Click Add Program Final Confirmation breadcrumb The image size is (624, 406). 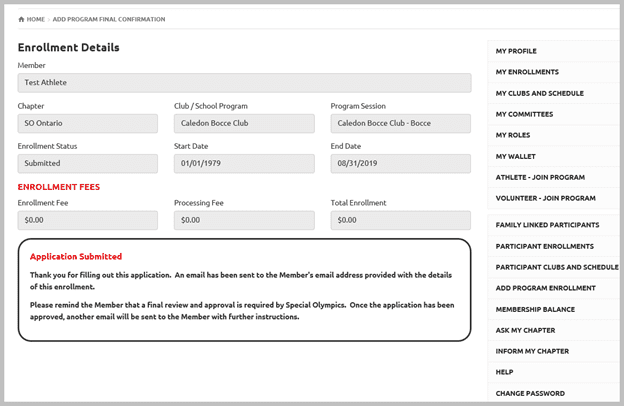(109, 19)
